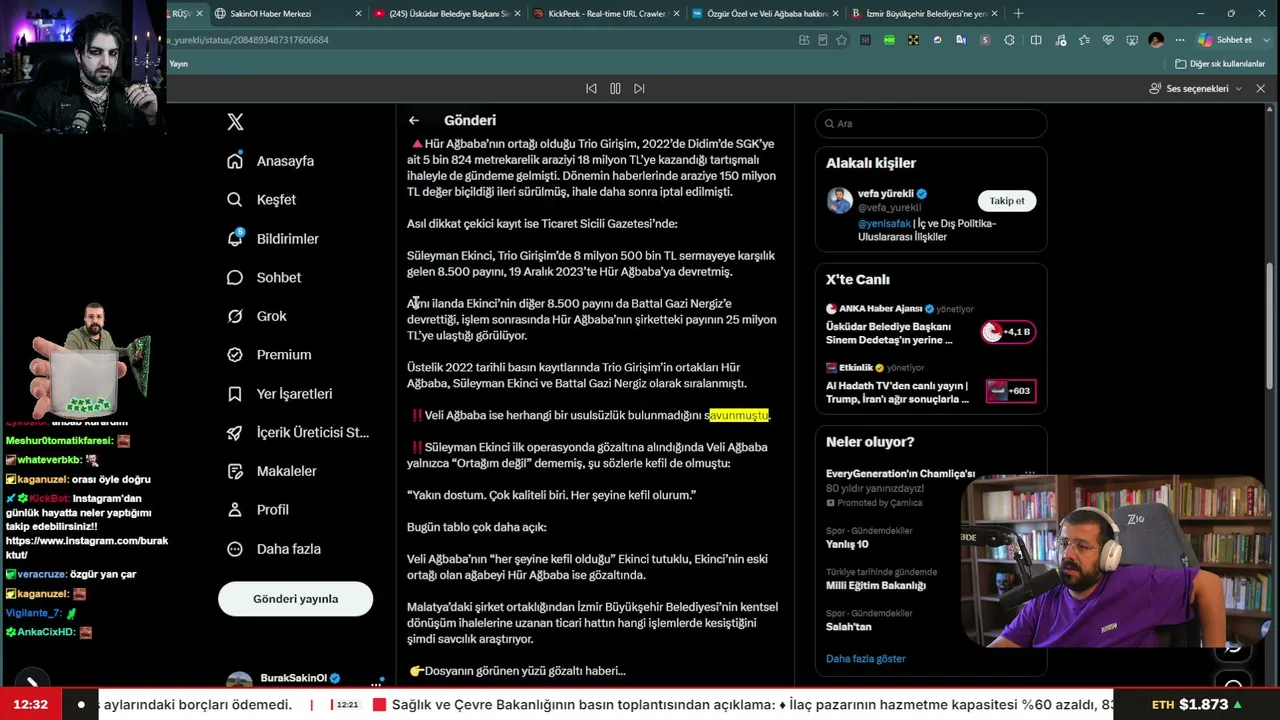Switch to Özgür Özel ve Veli Ağbaba tab

point(765,14)
